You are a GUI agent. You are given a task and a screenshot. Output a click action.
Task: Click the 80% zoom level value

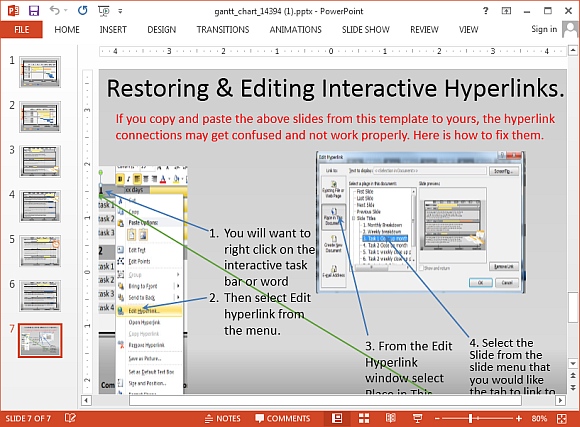(539, 418)
